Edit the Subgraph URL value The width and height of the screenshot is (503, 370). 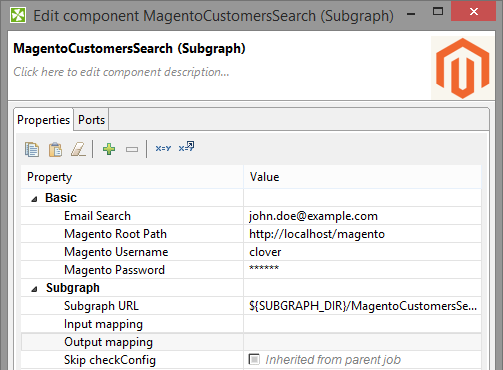click(x=362, y=306)
